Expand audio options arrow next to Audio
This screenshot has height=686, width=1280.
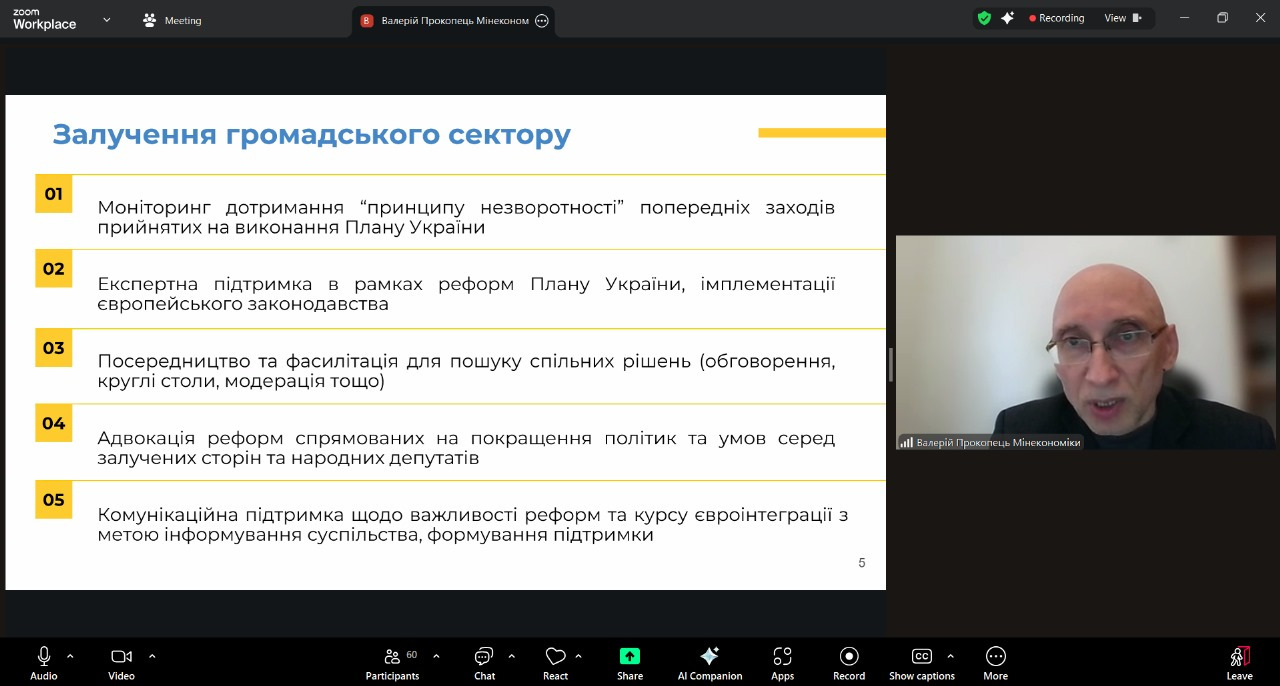coord(70,656)
